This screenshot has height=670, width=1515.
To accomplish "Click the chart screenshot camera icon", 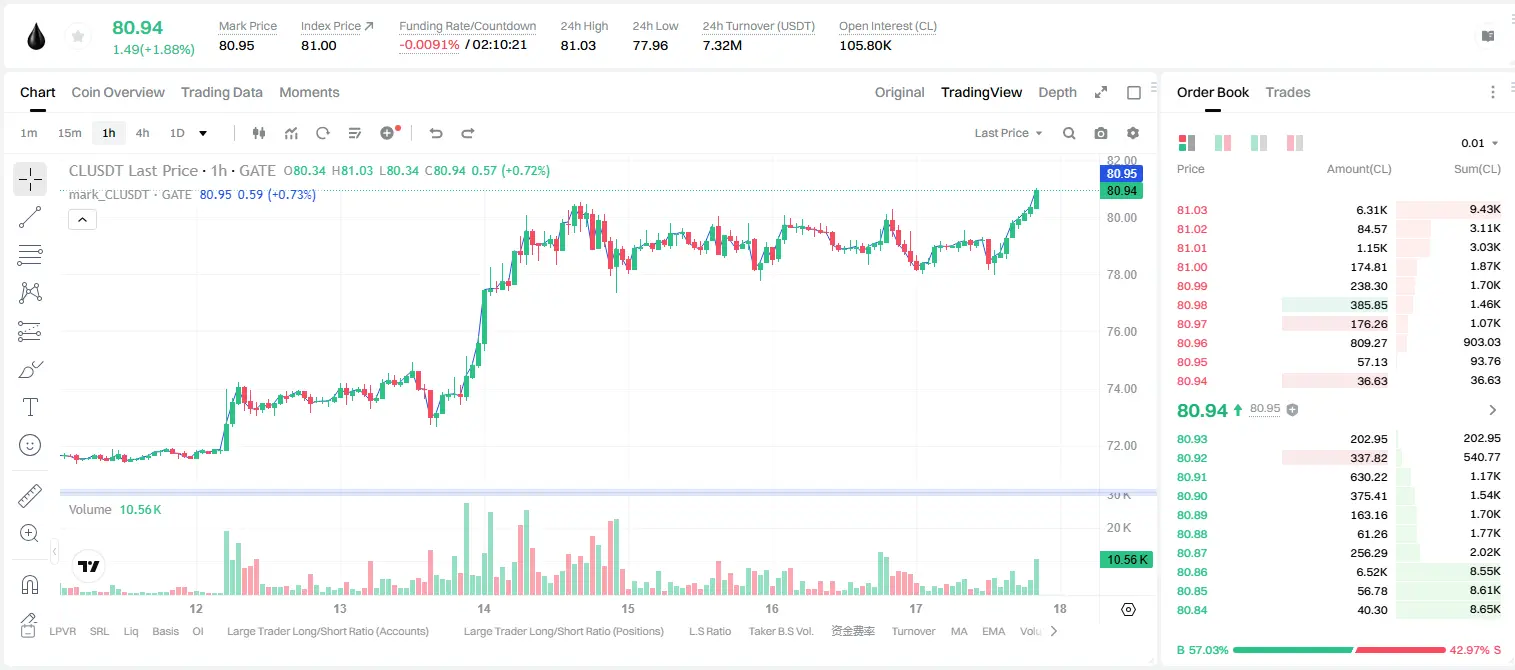I will (x=1101, y=133).
